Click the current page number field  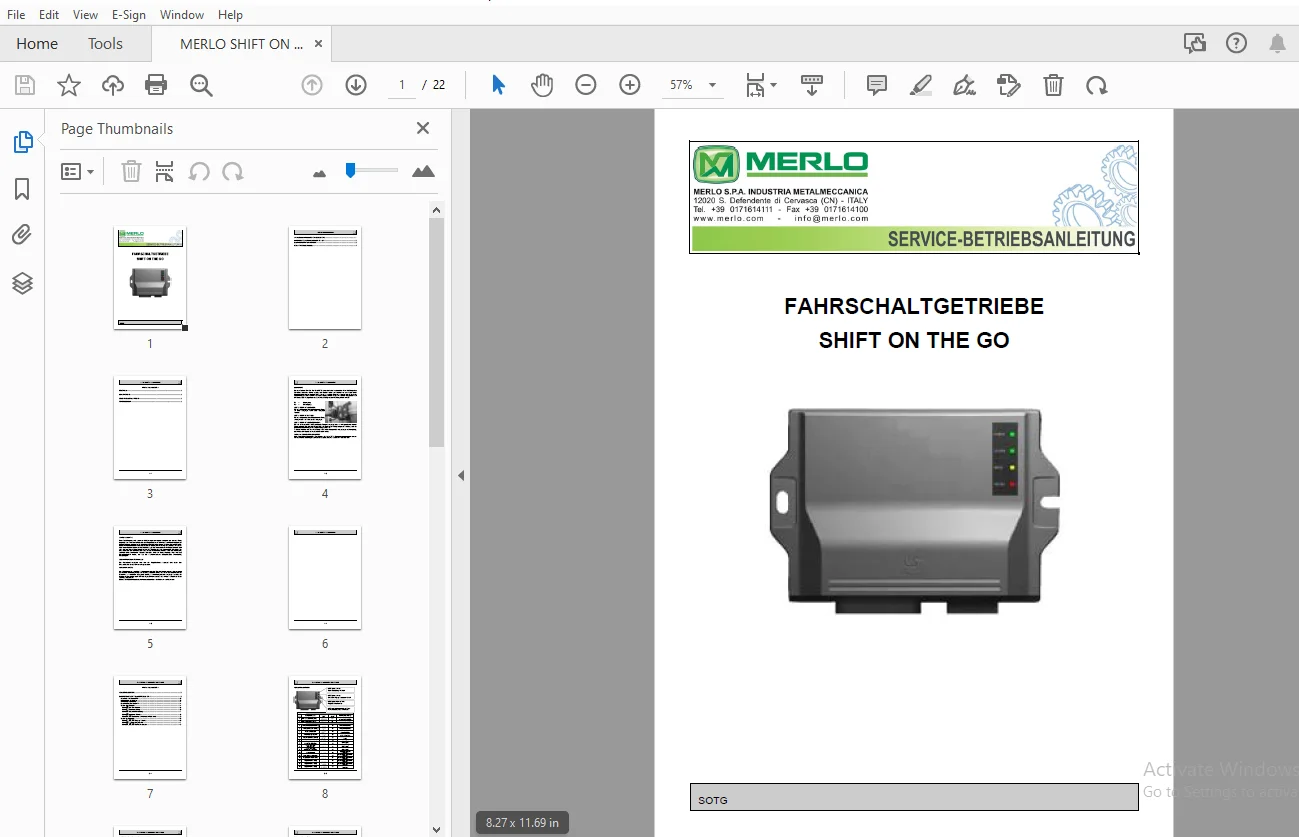(402, 85)
